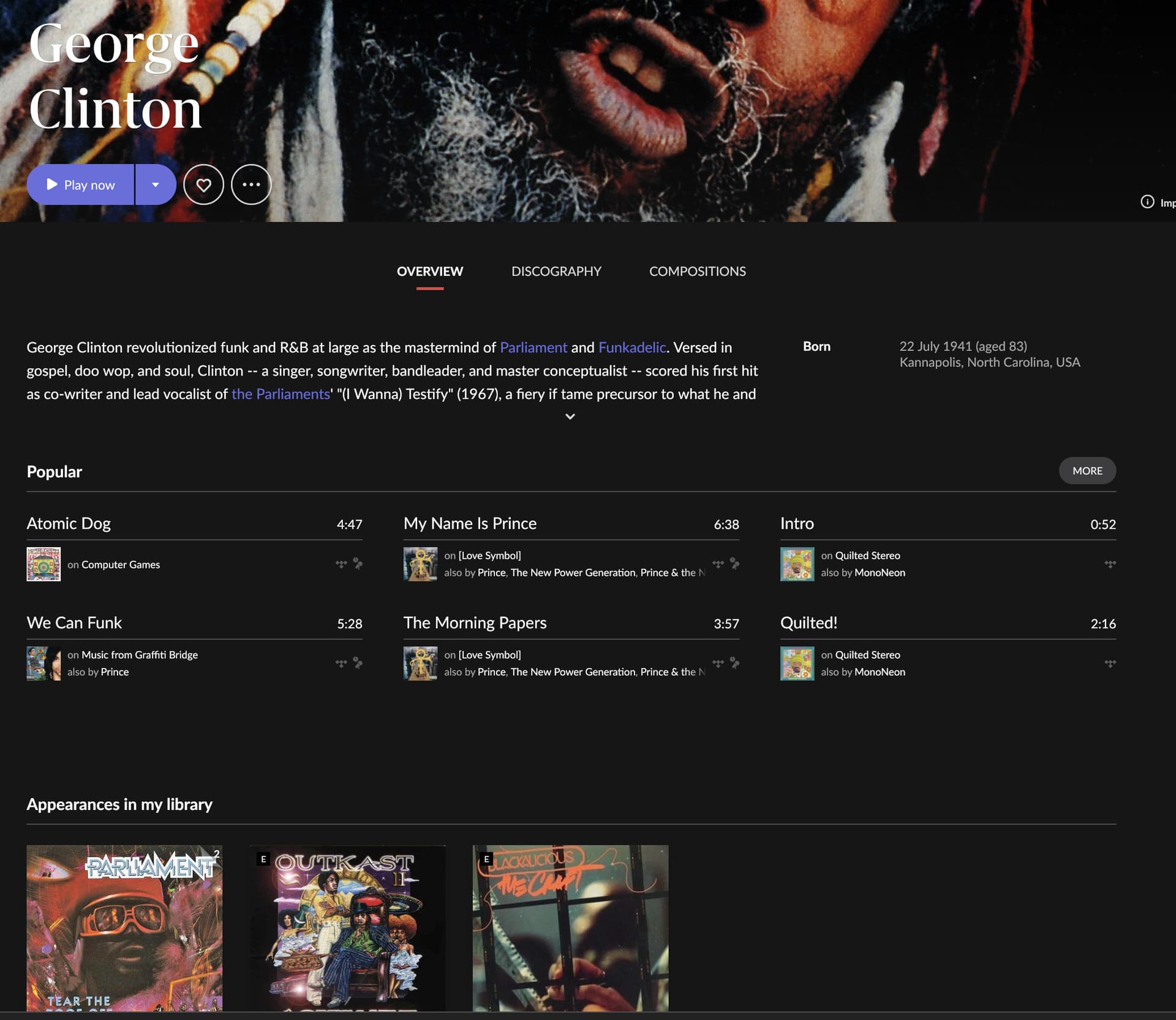1176x1020 pixels.
Task: Select the track The Morning Papers
Action: pos(475,623)
